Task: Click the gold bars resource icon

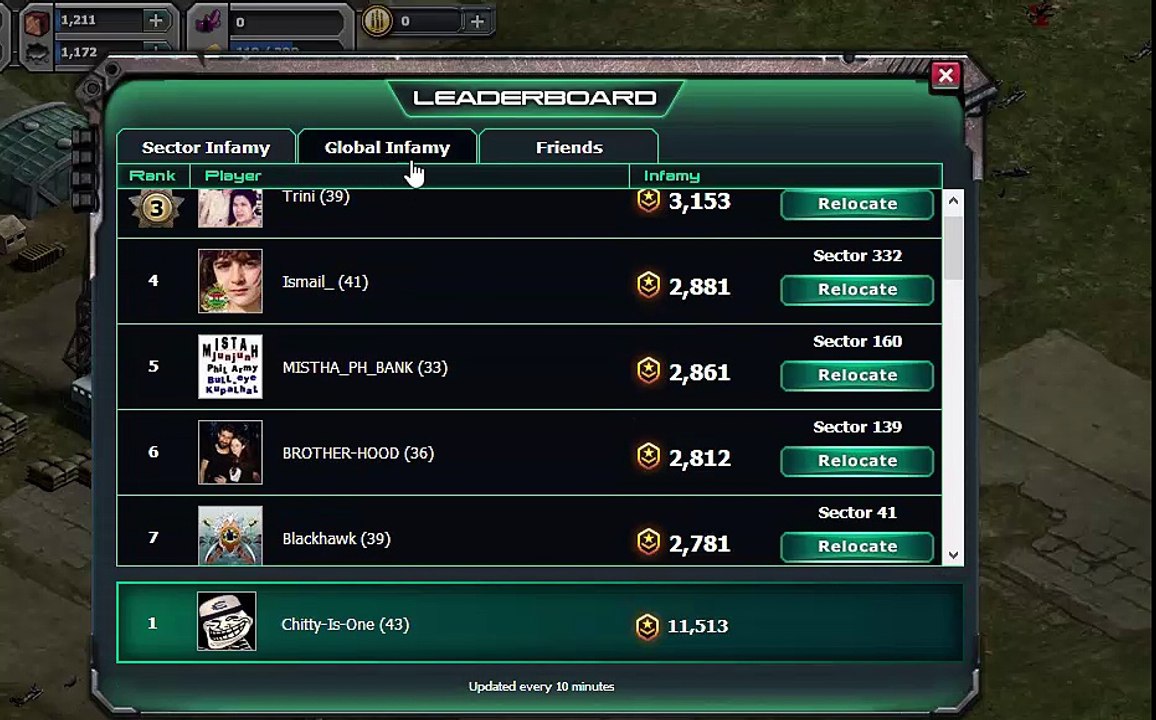Action: tap(376, 21)
